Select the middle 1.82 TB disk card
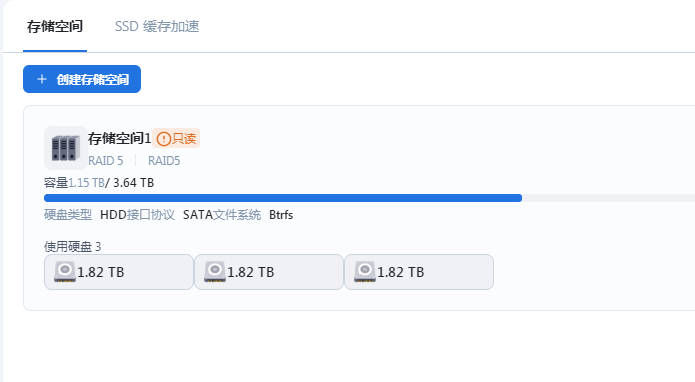The height and width of the screenshot is (382, 695). [269, 272]
